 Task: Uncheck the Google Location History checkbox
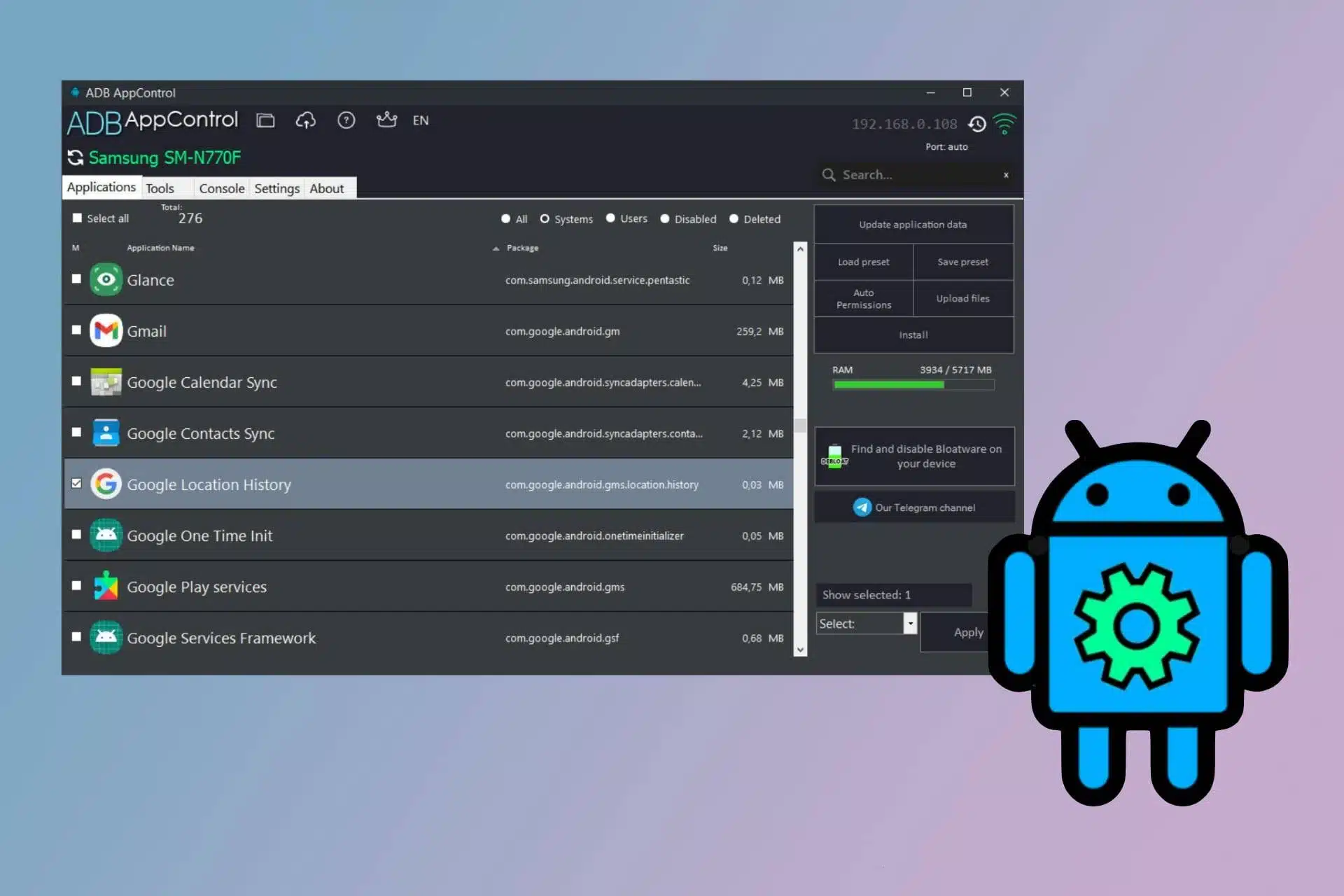(x=76, y=483)
